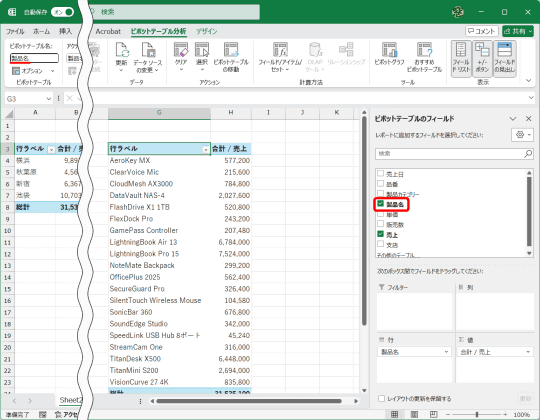Image resolution: width=540 pixels, height=420 pixels.
Task: Check the 支店 field checkbox
Action: (x=380, y=244)
